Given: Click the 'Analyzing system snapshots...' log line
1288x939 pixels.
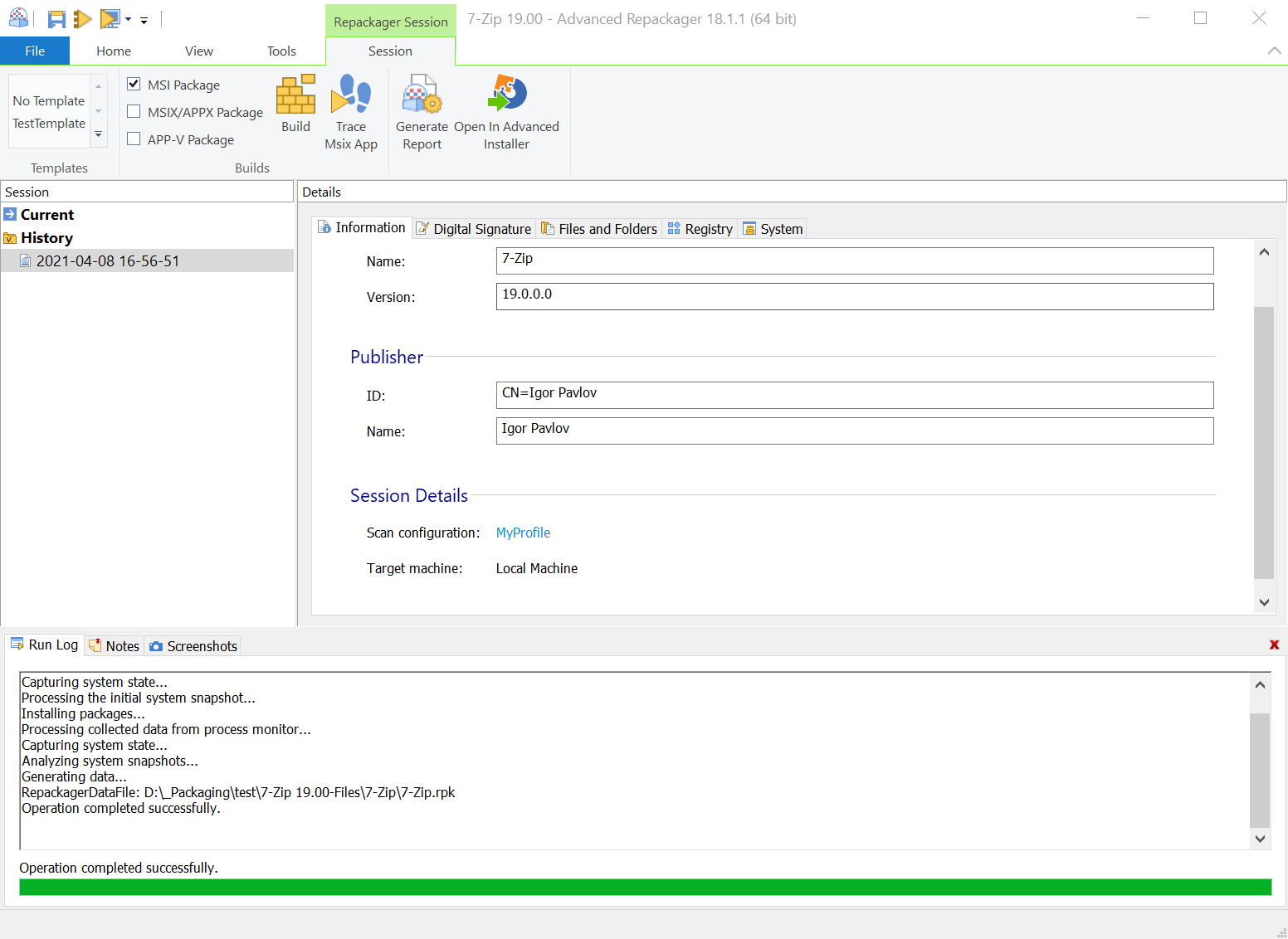Looking at the screenshot, I should pos(110,761).
